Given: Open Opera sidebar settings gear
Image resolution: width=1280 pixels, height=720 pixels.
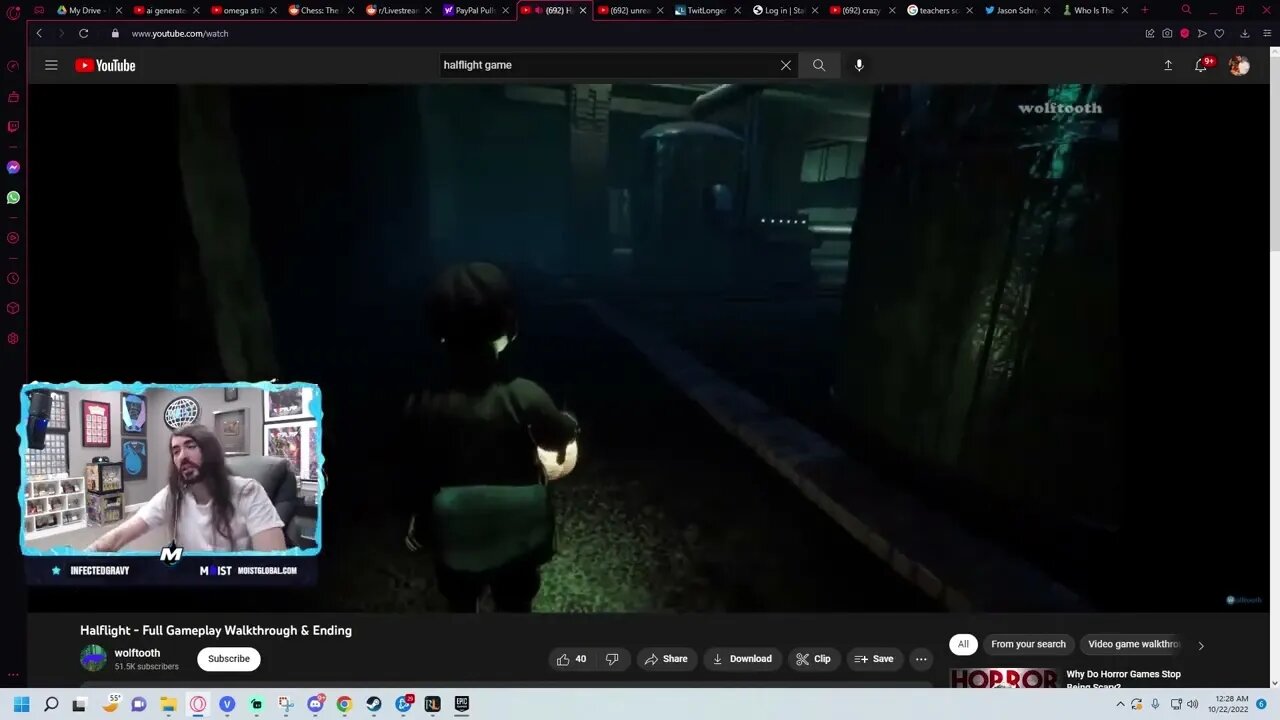Looking at the screenshot, I should coord(13,338).
